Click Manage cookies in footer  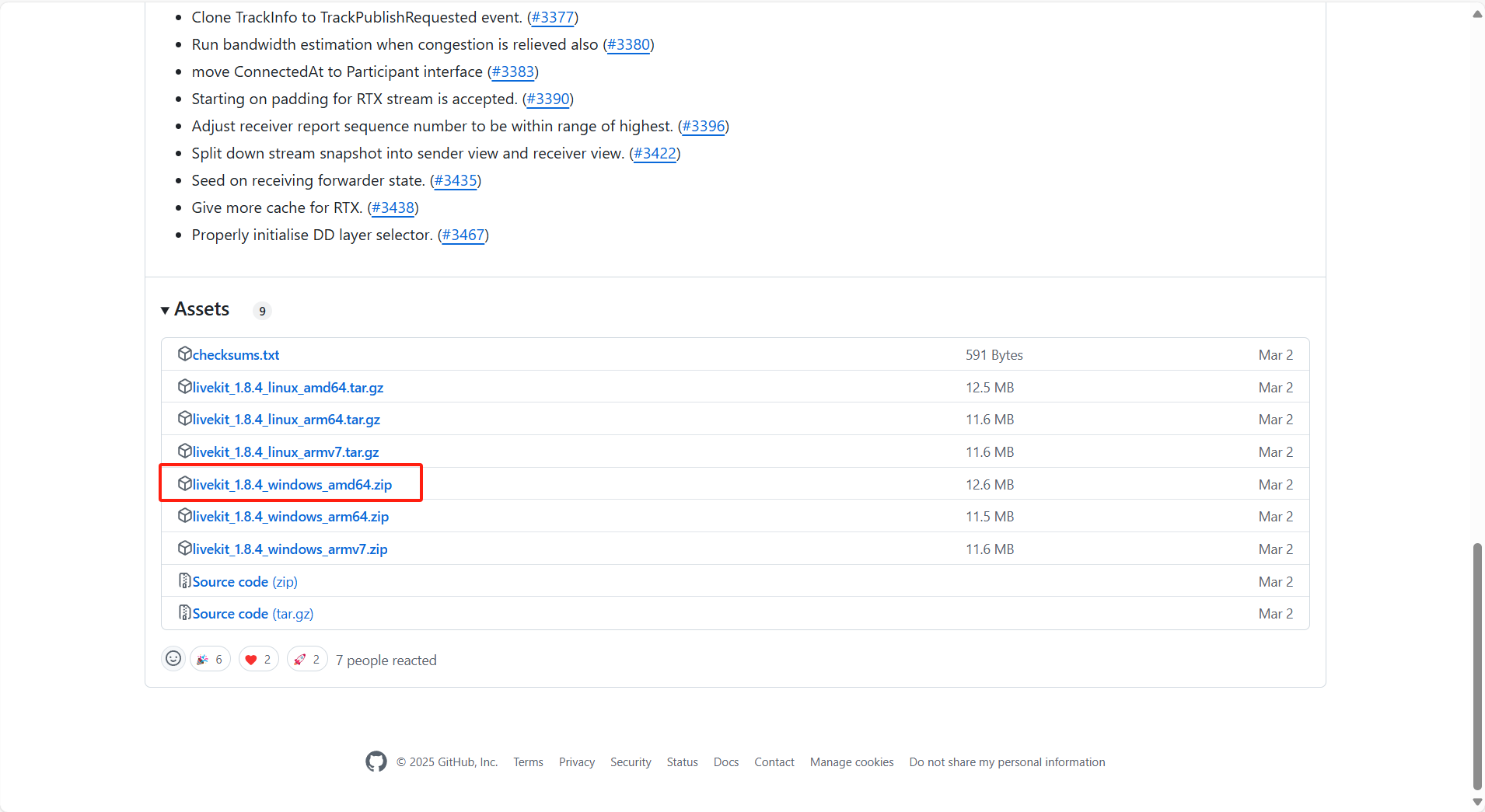[852, 762]
